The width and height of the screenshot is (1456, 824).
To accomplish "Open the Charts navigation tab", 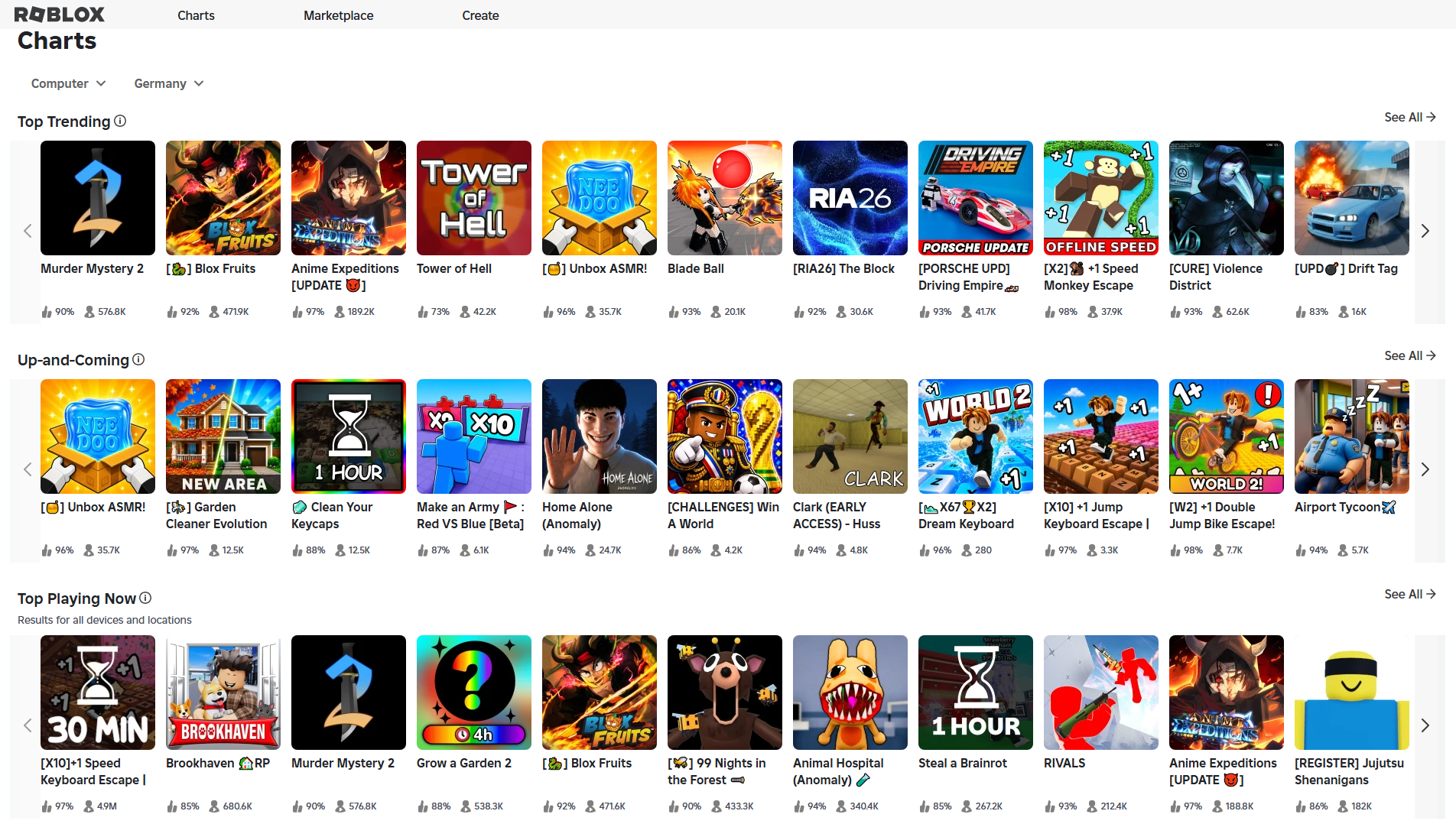I will coord(196,15).
